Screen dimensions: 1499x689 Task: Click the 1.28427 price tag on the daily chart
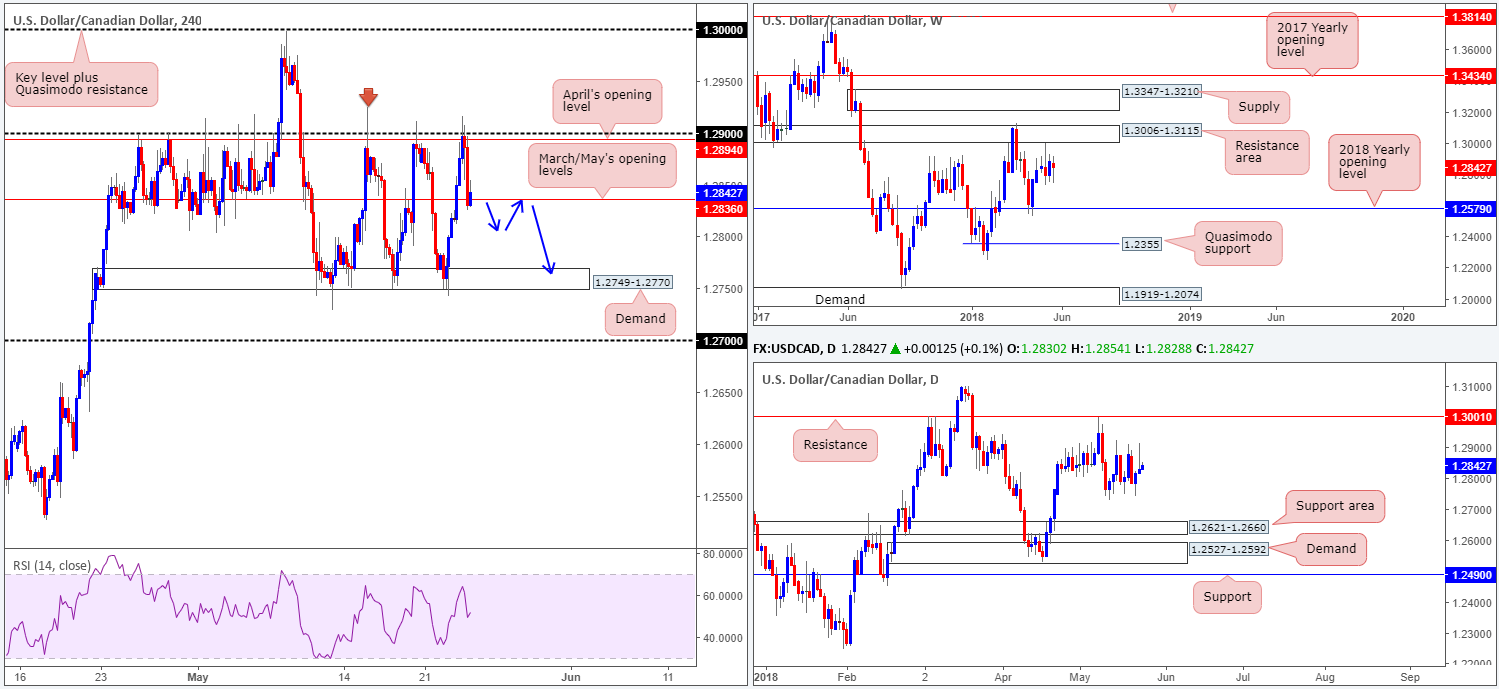[x=1470, y=465]
